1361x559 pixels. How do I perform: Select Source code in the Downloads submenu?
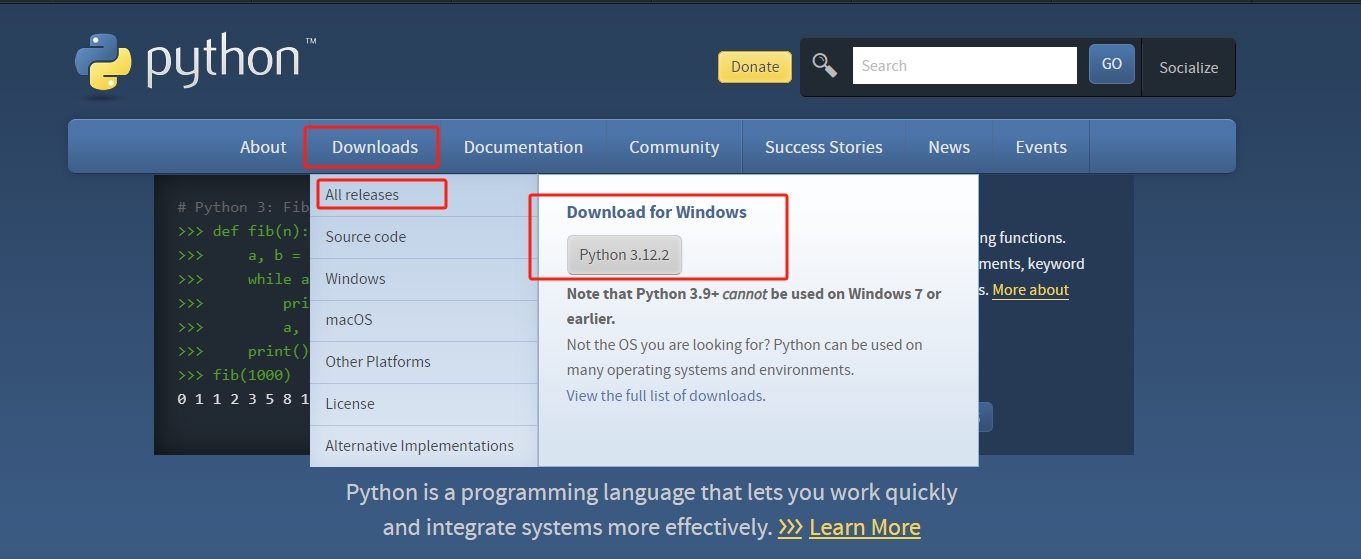[366, 237]
